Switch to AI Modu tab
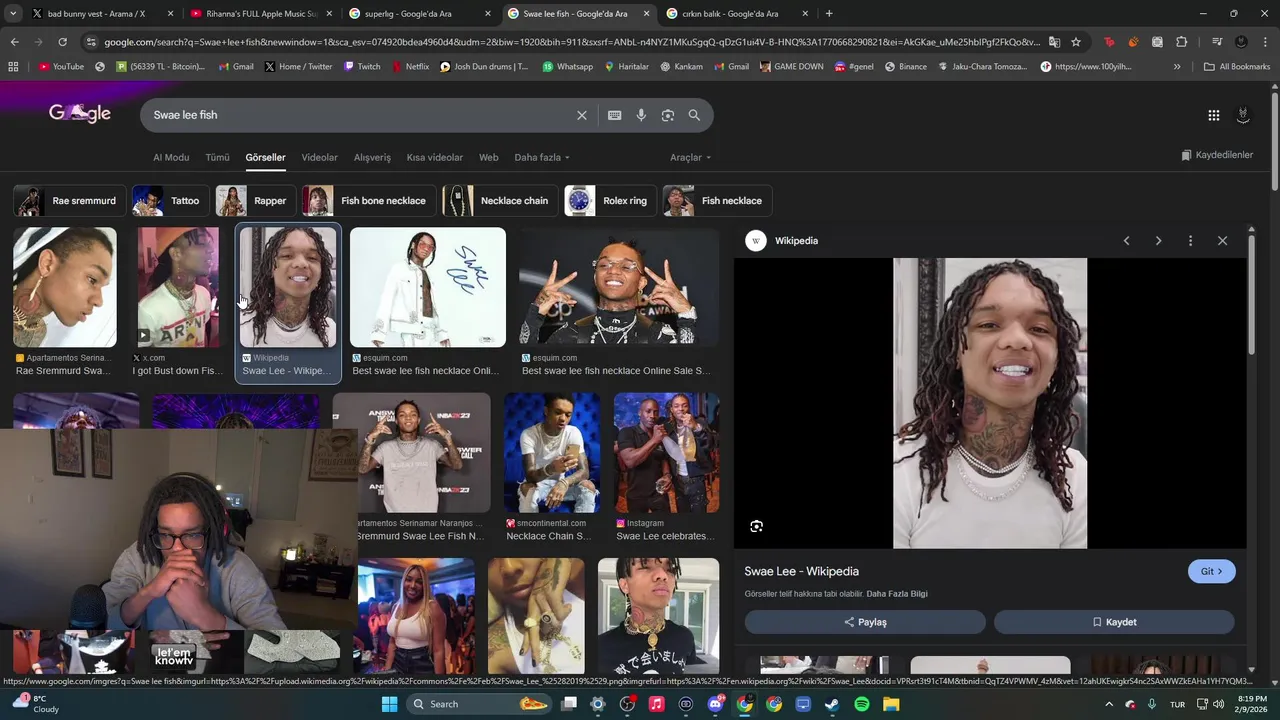Image resolution: width=1280 pixels, height=720 pixels. coord(171,158)
